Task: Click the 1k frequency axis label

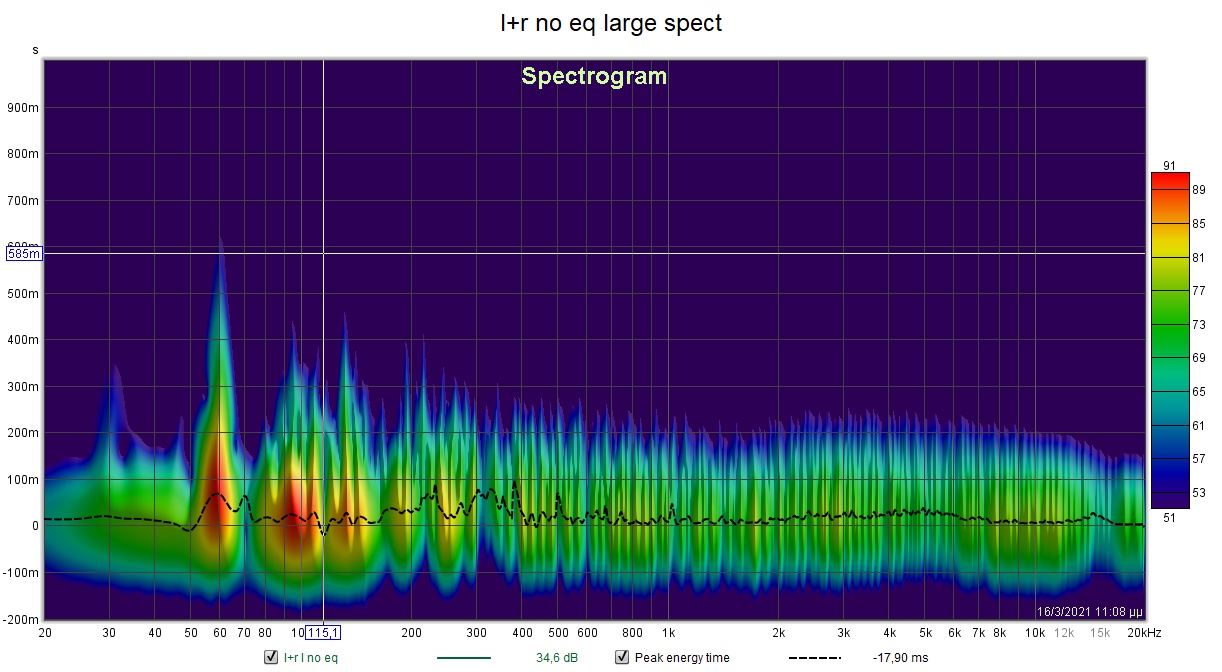Action: 668,633
